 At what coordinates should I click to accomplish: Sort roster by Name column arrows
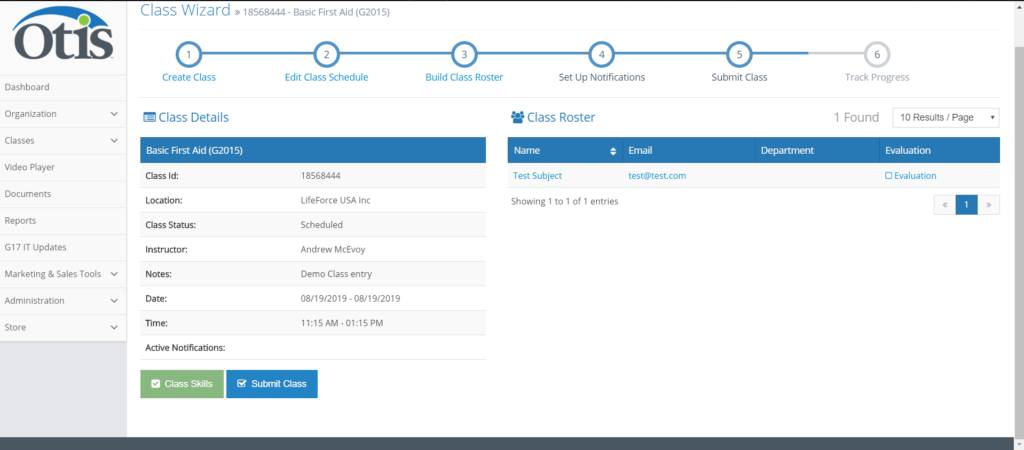pos(613,151)
